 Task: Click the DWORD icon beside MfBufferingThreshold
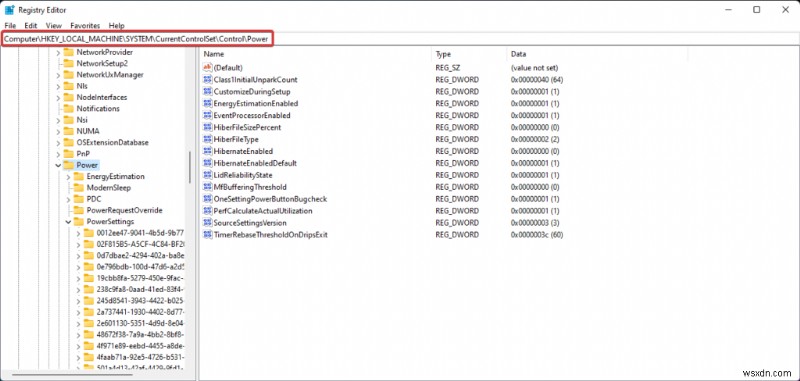click(x=207, y=187)
